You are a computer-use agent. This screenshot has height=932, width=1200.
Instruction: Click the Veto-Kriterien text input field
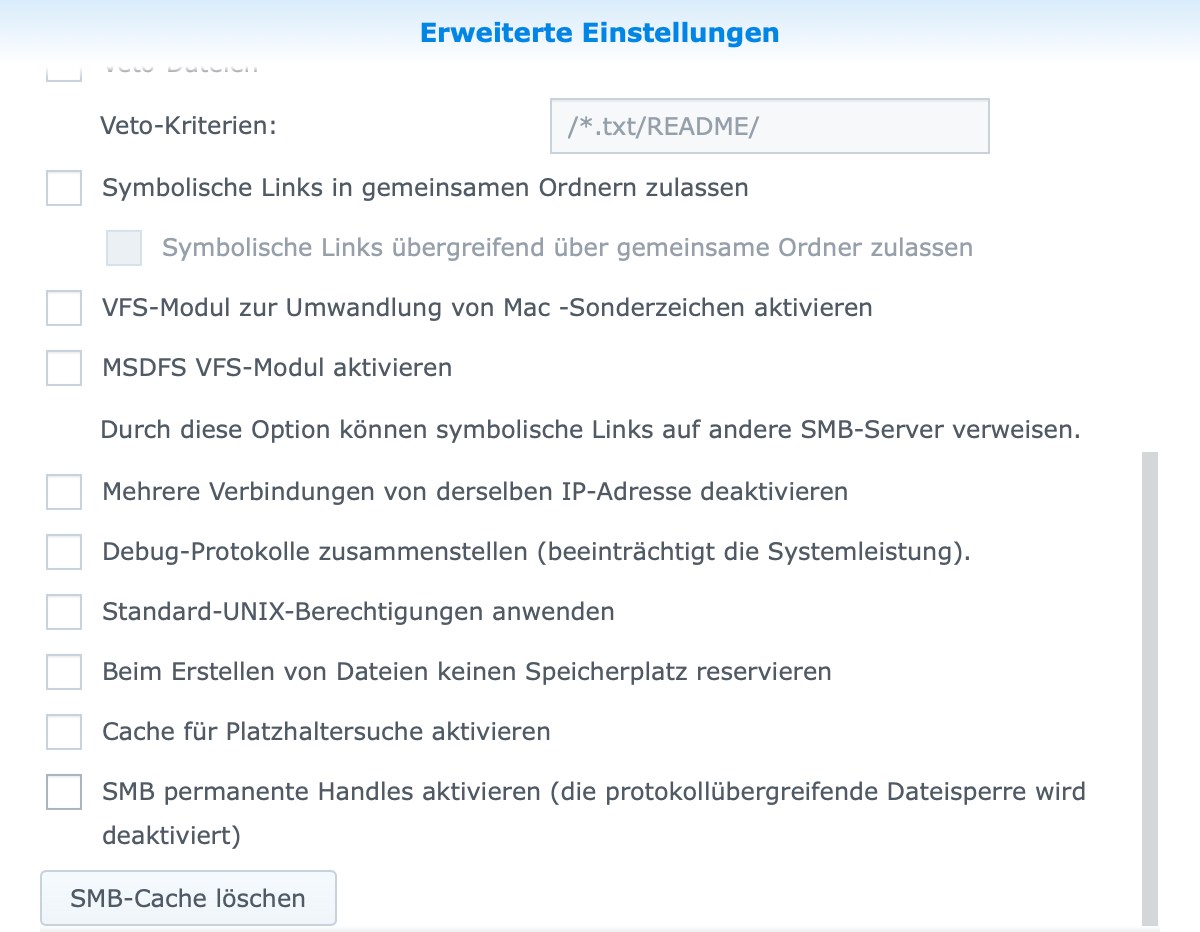click(768, 126)
